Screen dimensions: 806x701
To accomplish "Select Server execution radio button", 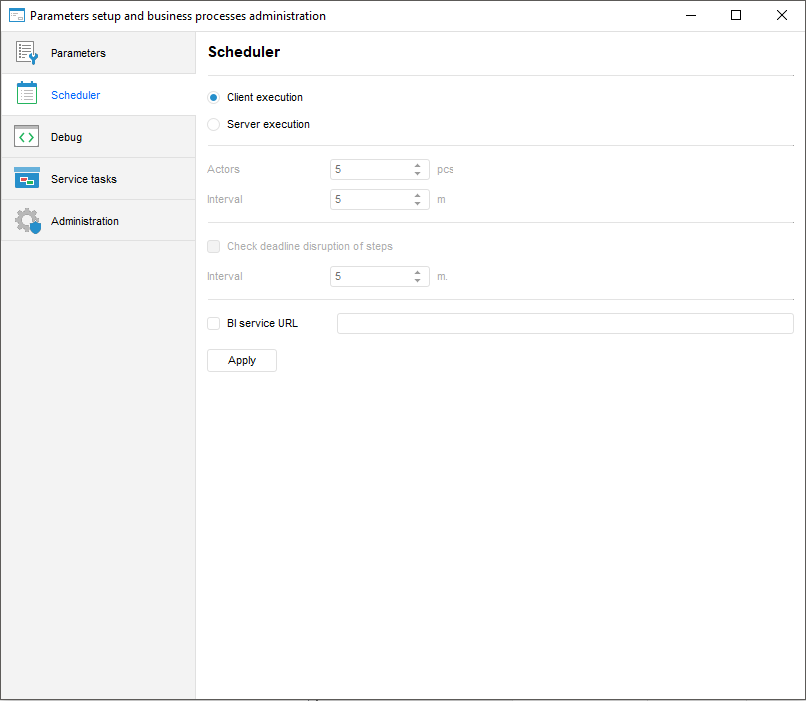I will 214,125.
